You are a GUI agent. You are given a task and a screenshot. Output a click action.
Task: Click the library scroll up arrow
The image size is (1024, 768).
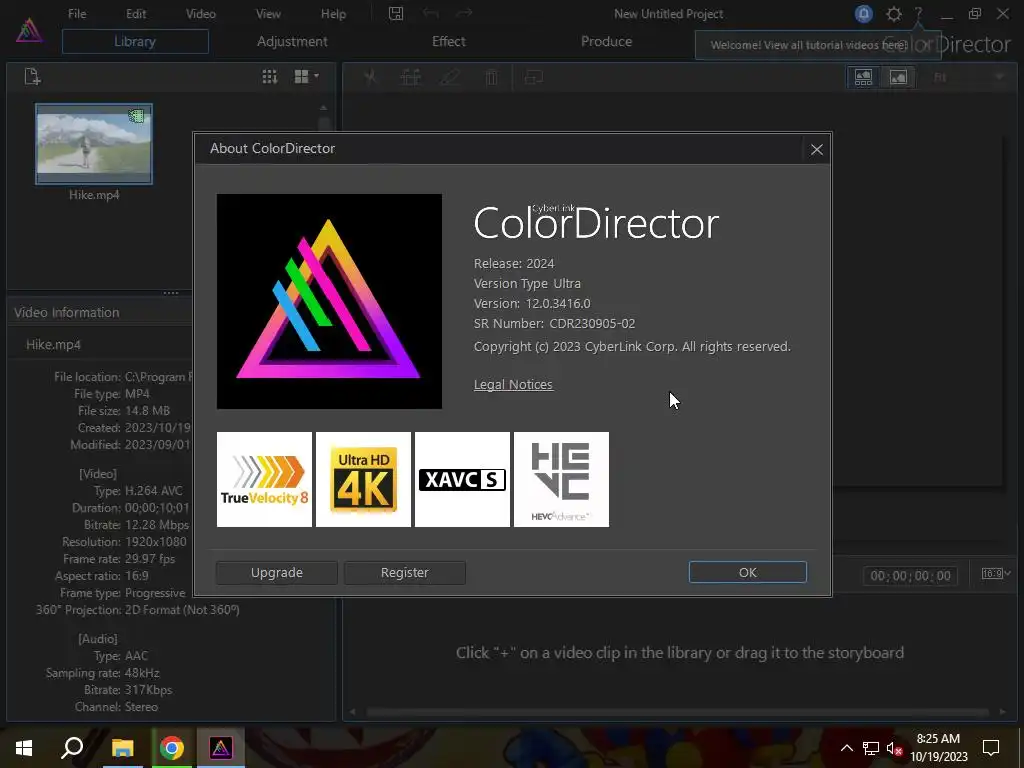pyautogui.click(x=324, y=108)
